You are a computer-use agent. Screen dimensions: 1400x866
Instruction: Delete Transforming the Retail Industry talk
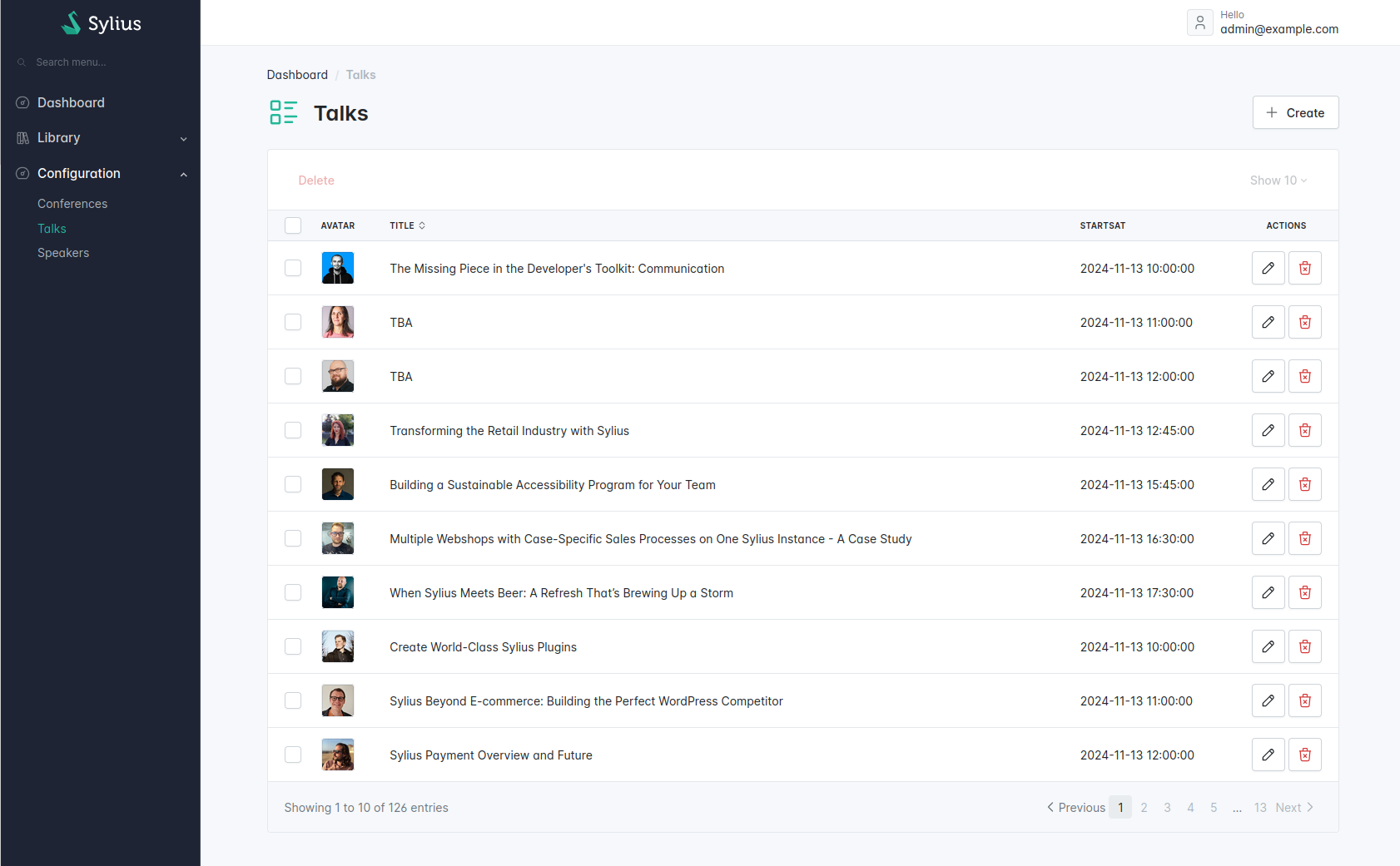click(1304, 430)
